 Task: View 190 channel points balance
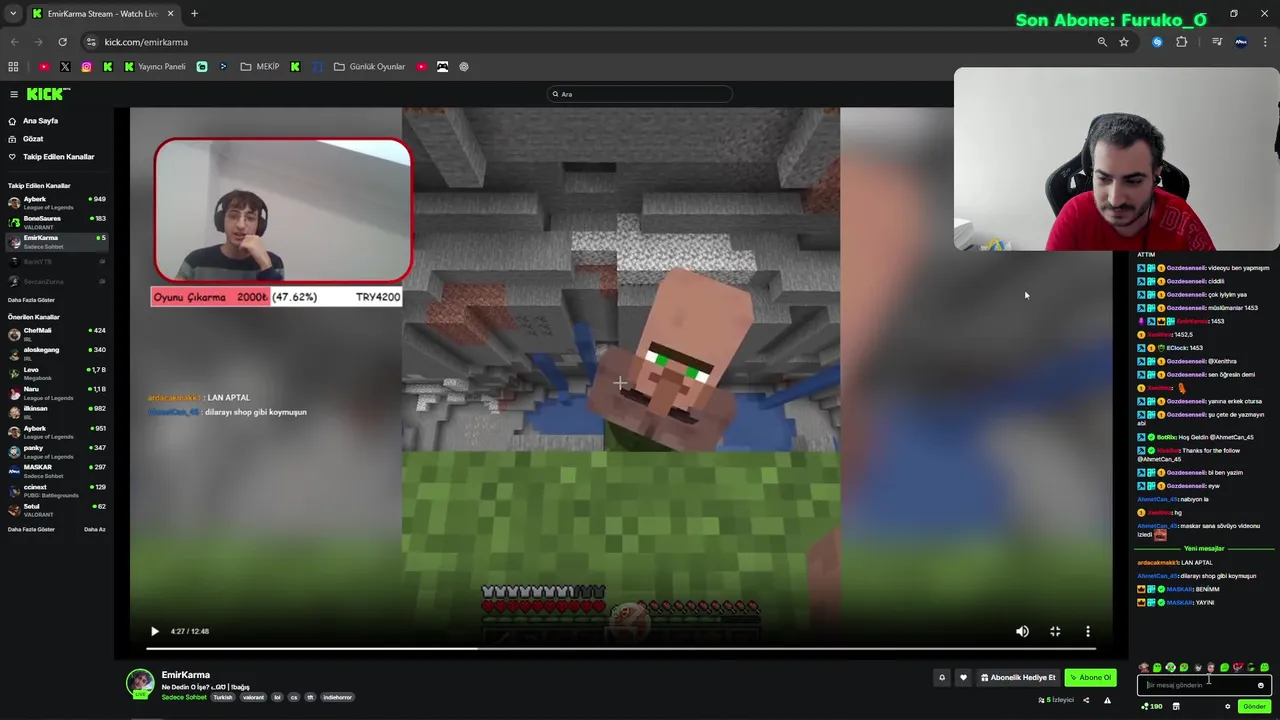1152,706
